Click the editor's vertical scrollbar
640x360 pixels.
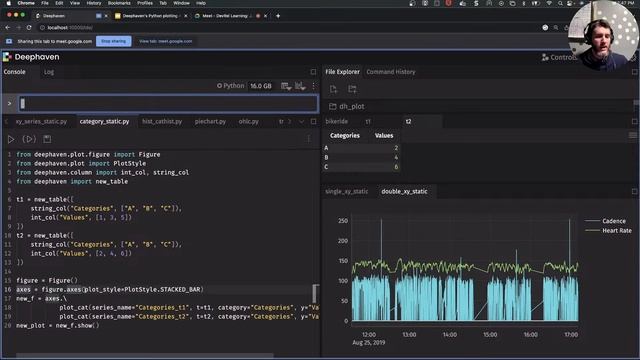click(315, 293)
